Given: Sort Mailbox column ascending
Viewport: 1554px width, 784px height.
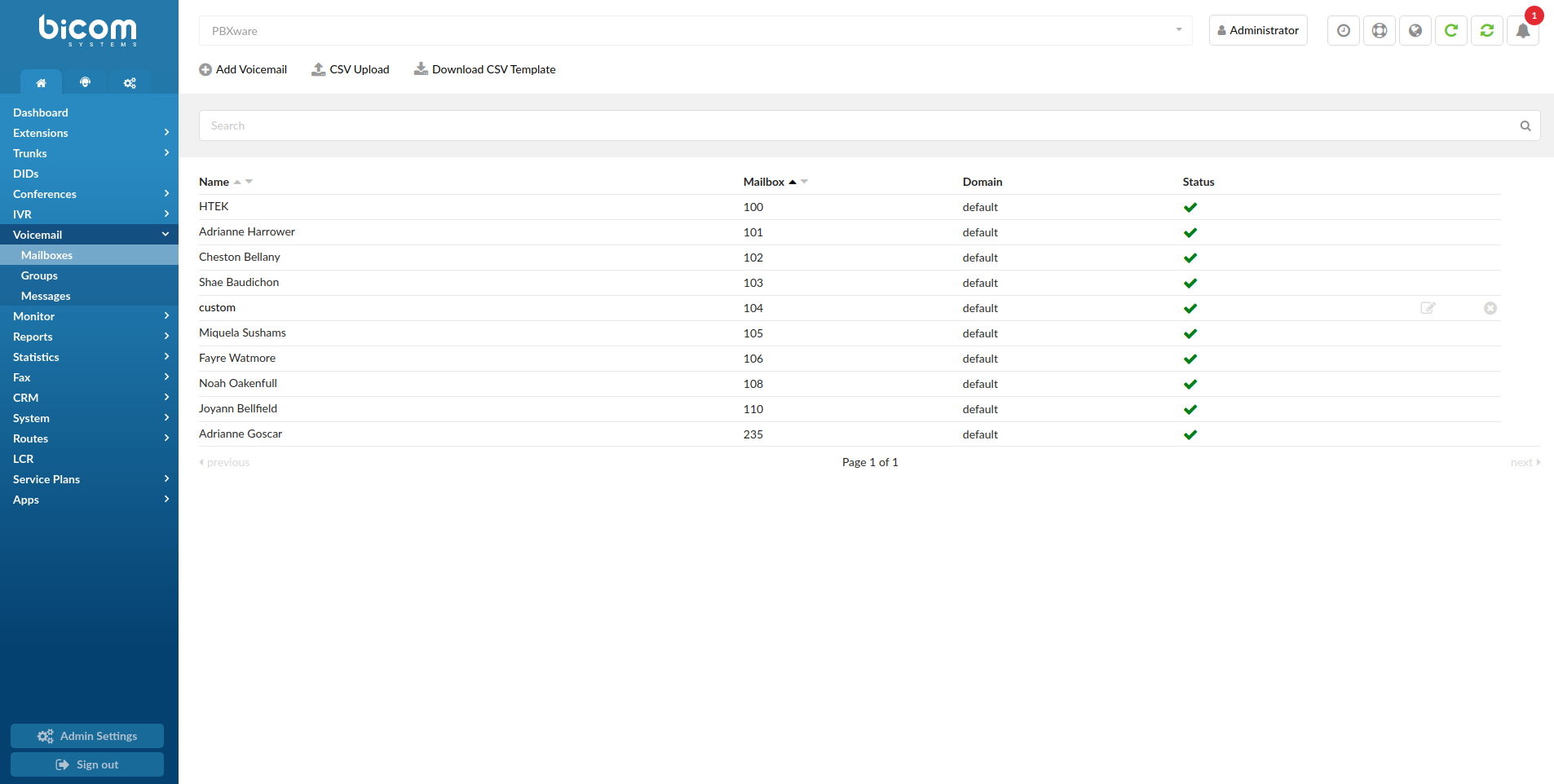Looking at the screenshot, I should [792, 181].
